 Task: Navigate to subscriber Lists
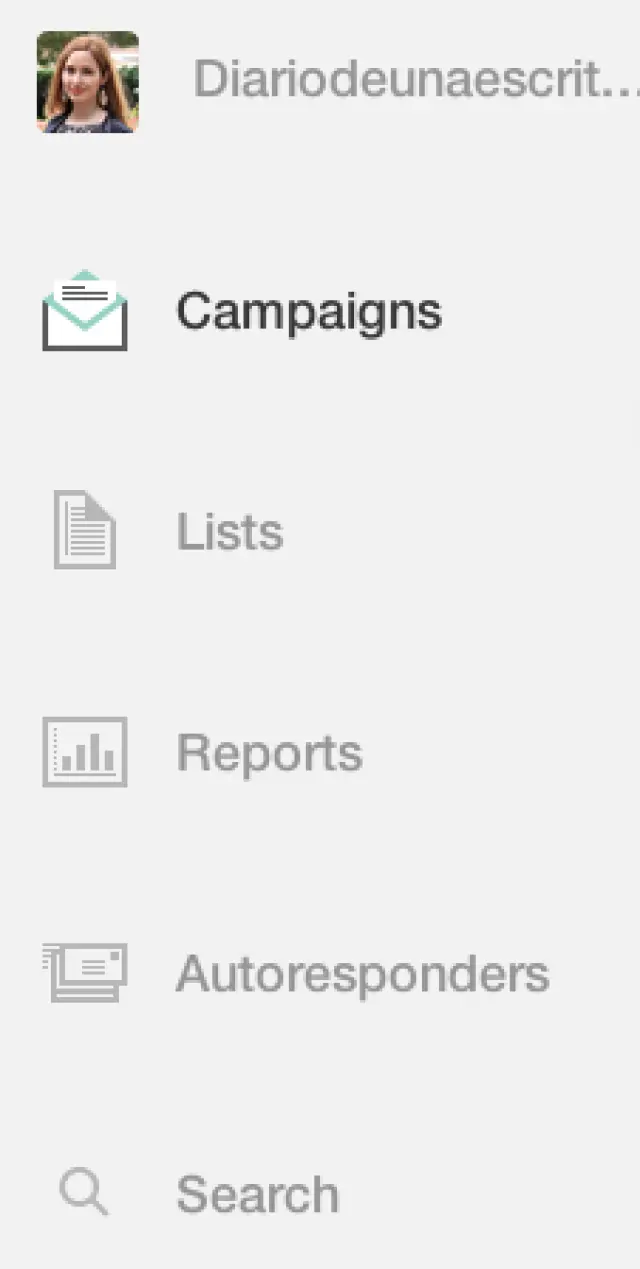coord(230,531)
